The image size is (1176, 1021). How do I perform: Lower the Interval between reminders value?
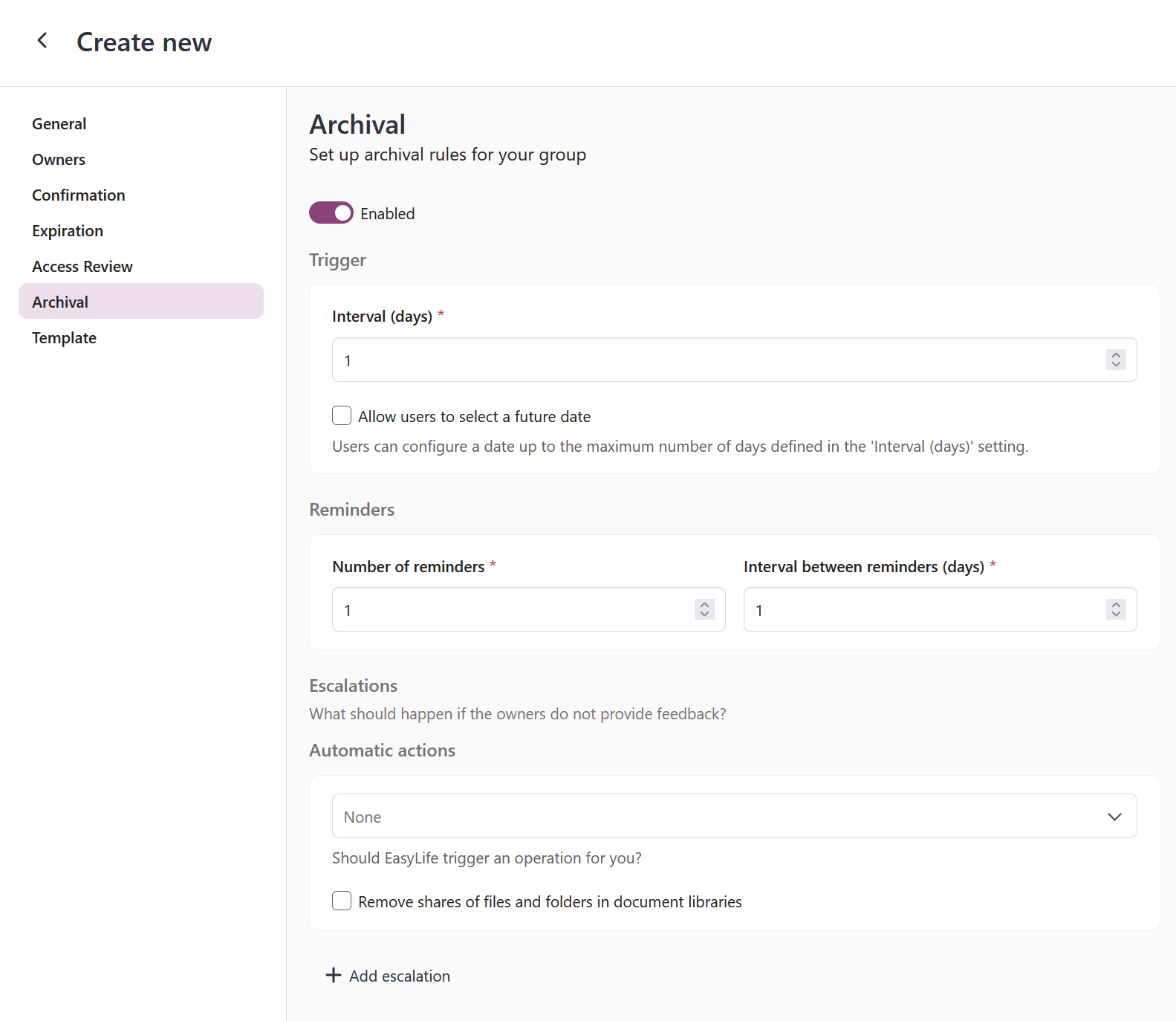(1116, 615)
